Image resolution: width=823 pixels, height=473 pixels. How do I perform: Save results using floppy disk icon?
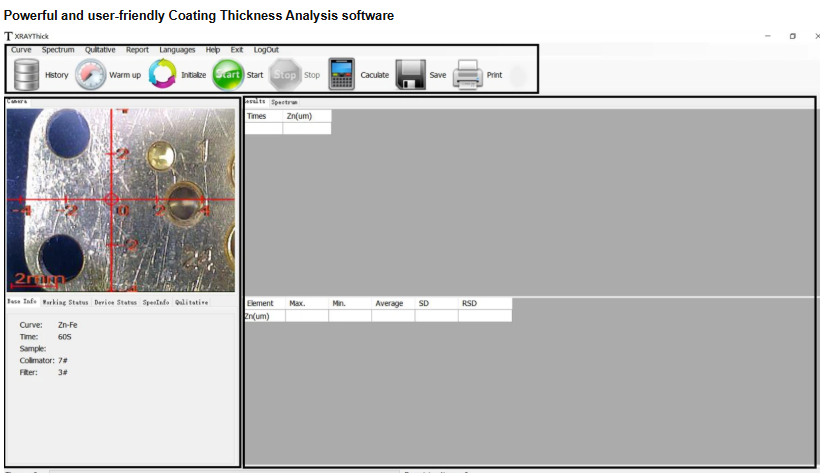coord(410,75)
